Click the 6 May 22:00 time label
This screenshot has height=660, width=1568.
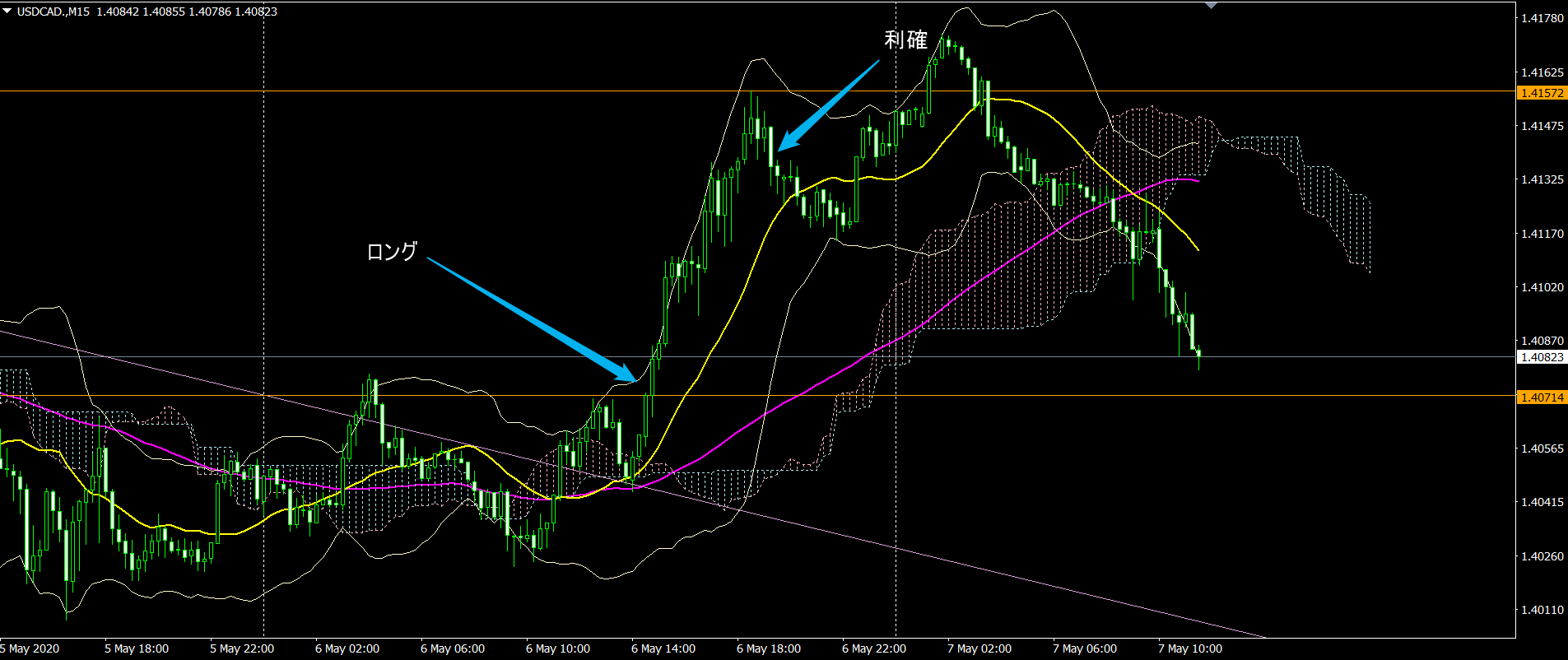[x=874, y=648]
